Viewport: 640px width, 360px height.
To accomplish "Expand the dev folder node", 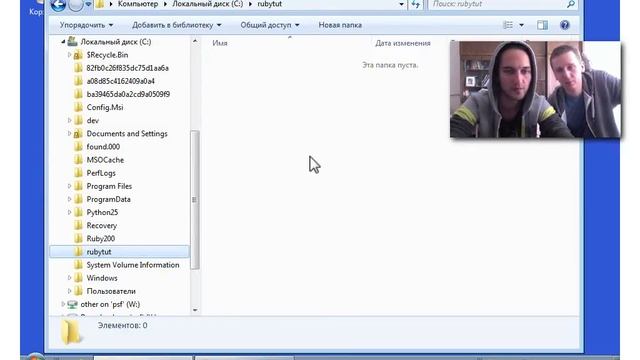I will (x=69, y=120).
